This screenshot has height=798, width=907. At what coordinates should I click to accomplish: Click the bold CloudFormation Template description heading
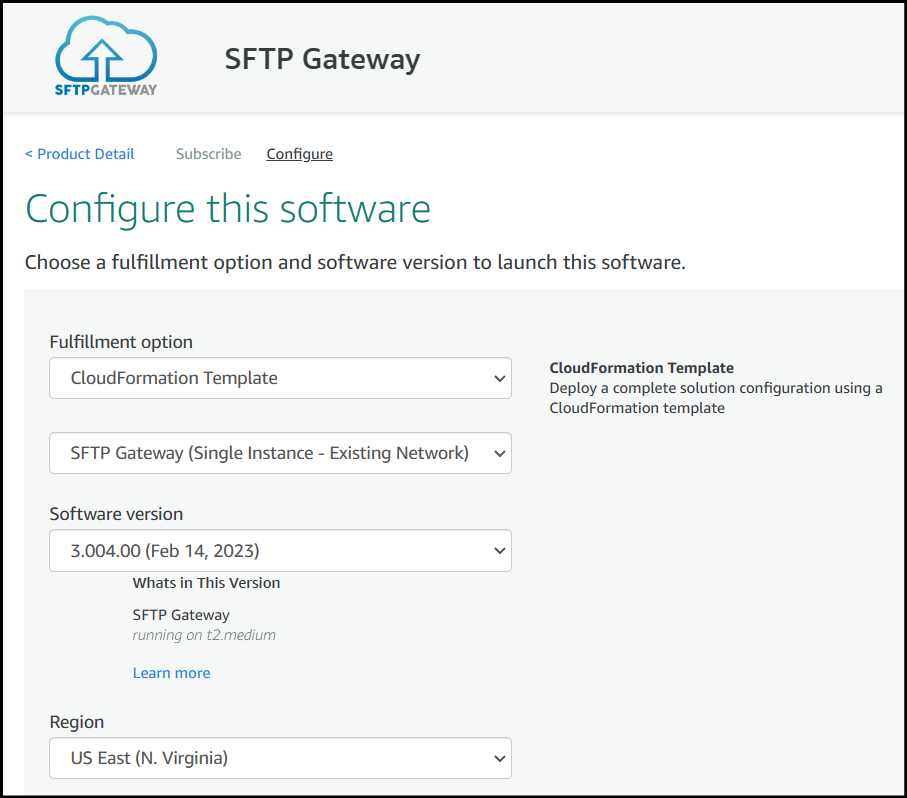tap(641, 368)
